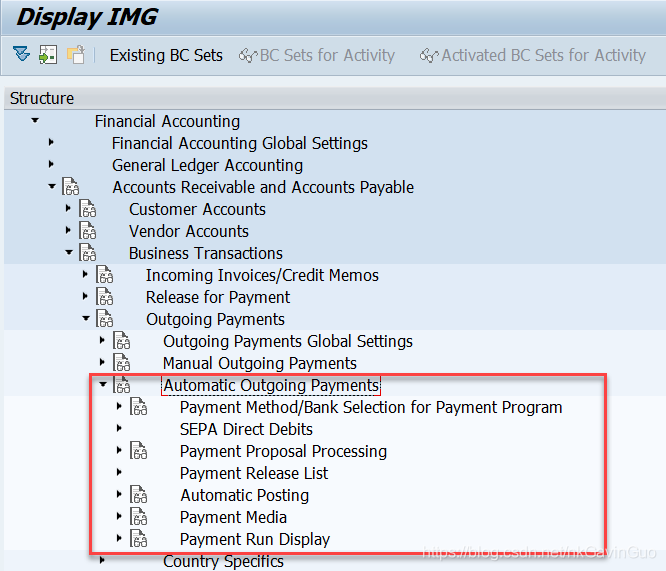
Task: Click the Expand All subnodes toolbar icon
Action: [x=21, y=54]
